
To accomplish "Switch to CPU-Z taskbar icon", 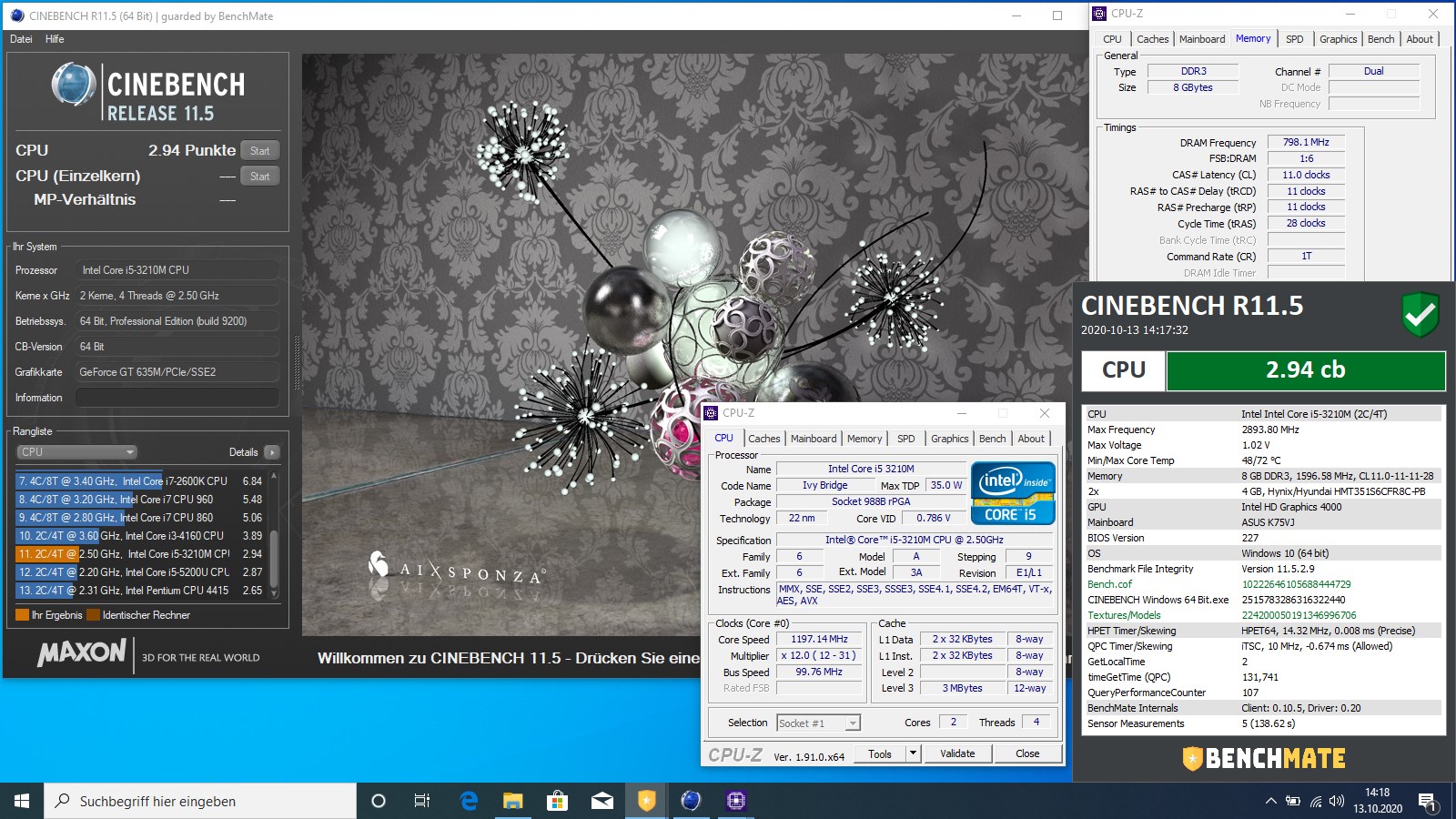I will pos(736,801).
